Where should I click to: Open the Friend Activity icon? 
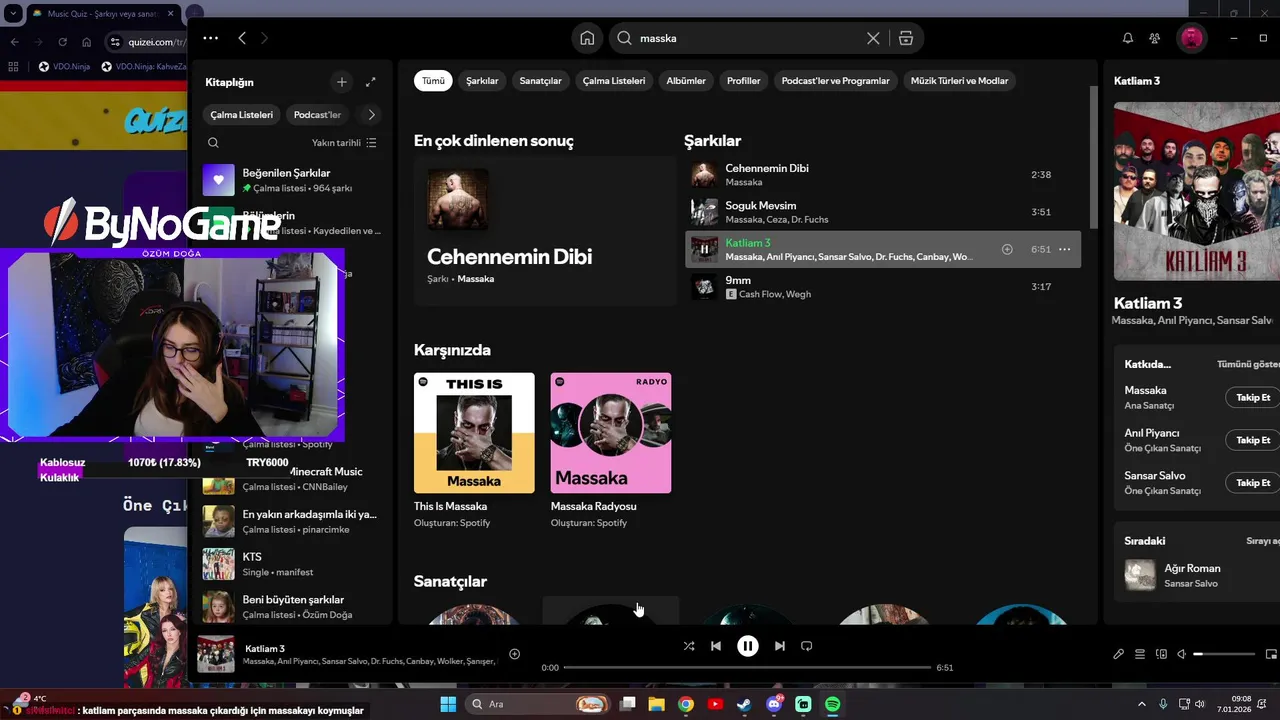pos(1155,38)
